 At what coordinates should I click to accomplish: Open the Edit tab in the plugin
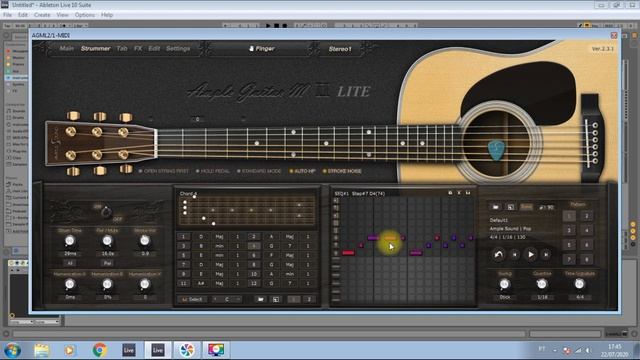(x=154, y=48)
